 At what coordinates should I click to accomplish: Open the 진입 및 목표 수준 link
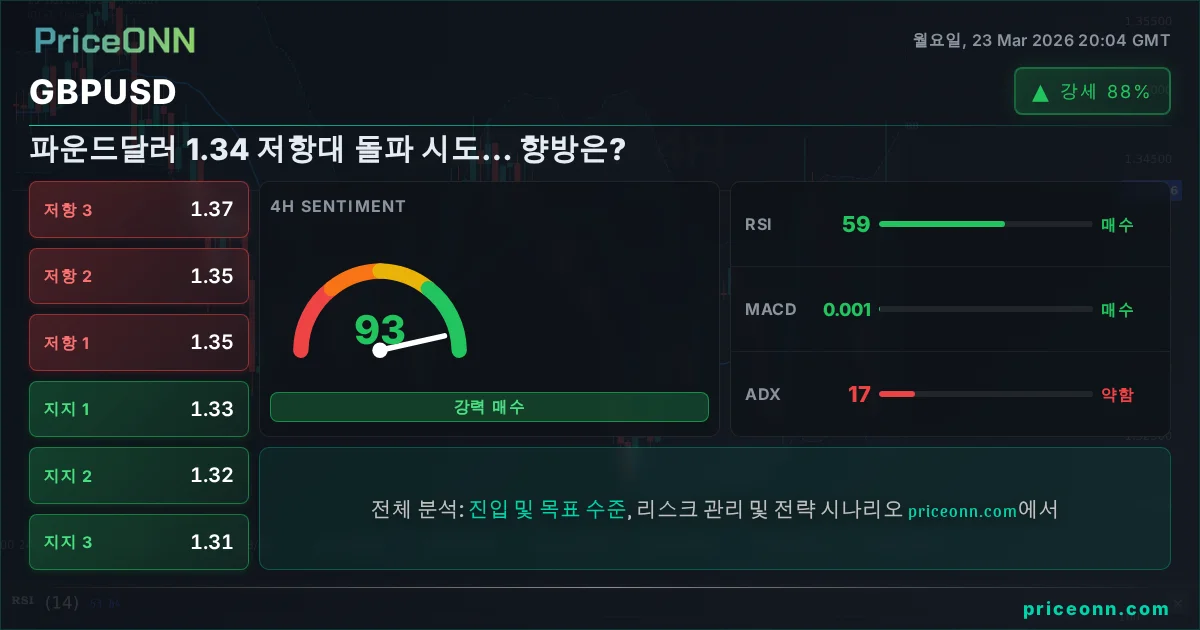548,510
